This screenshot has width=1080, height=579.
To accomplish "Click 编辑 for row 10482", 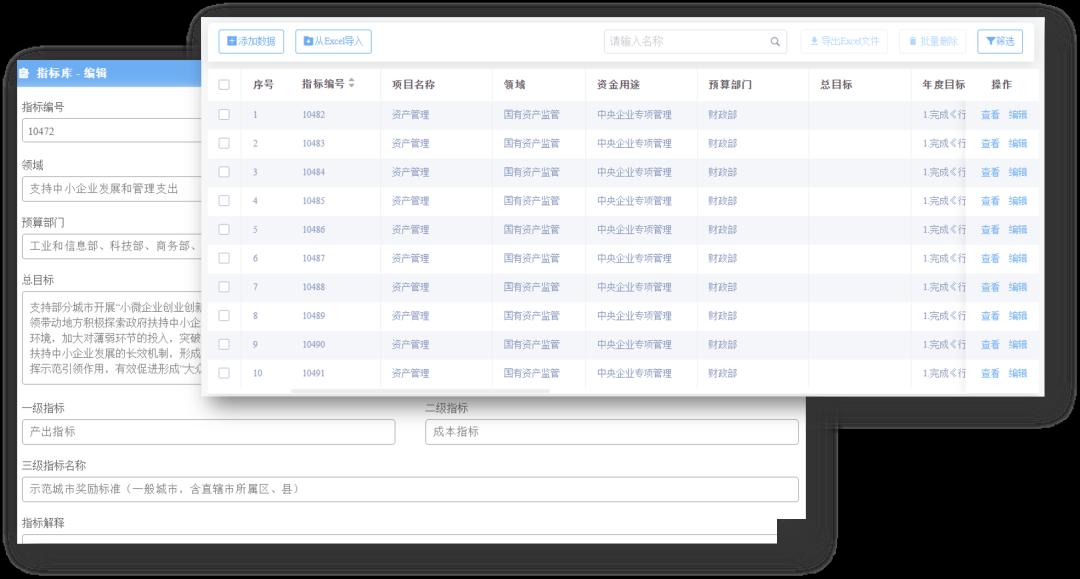I will 1017,115.
